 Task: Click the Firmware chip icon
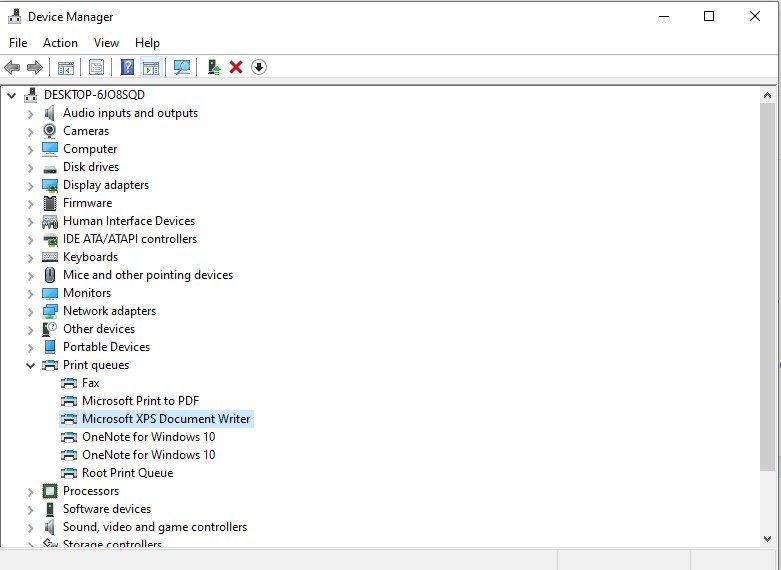coord(50,203)
